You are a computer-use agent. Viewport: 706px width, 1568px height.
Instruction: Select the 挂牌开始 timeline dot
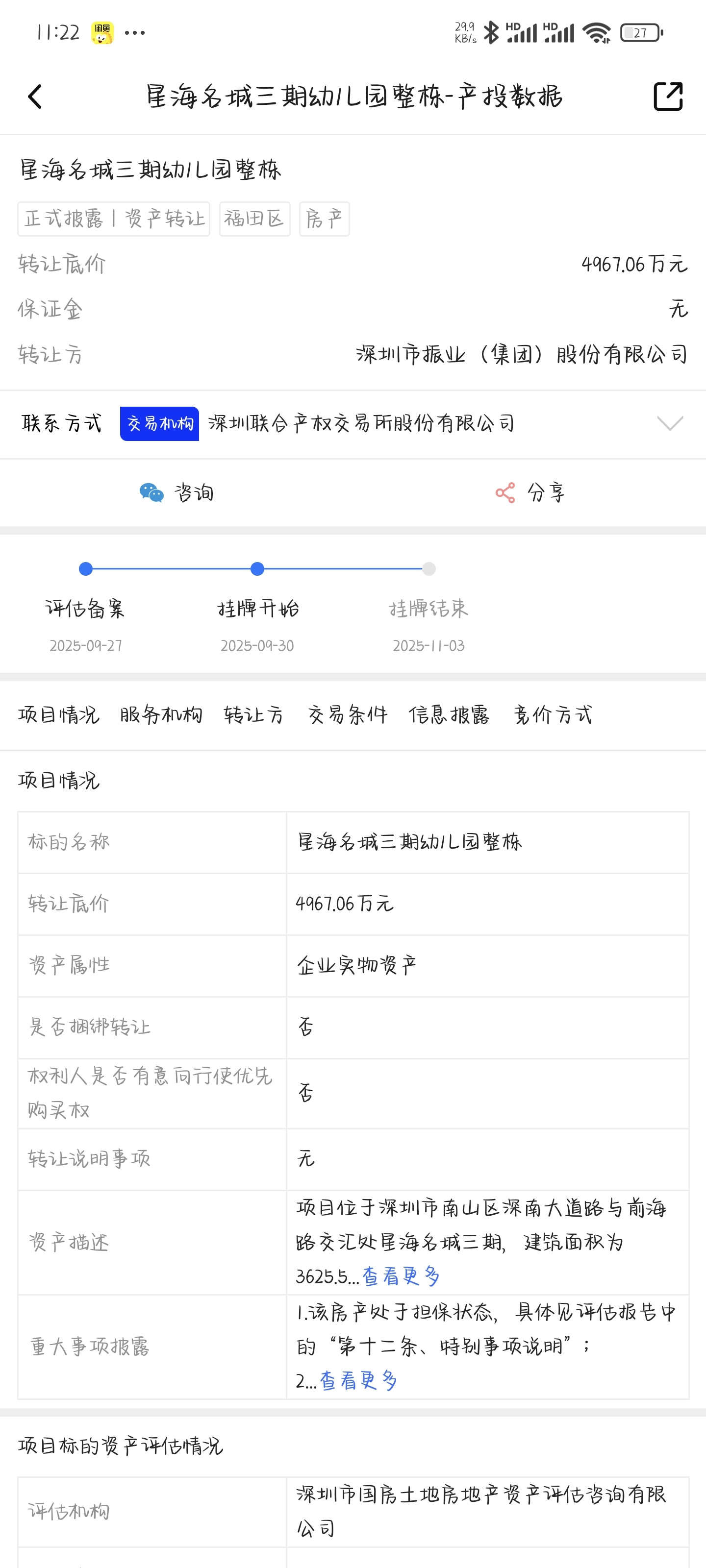[257, 568]
